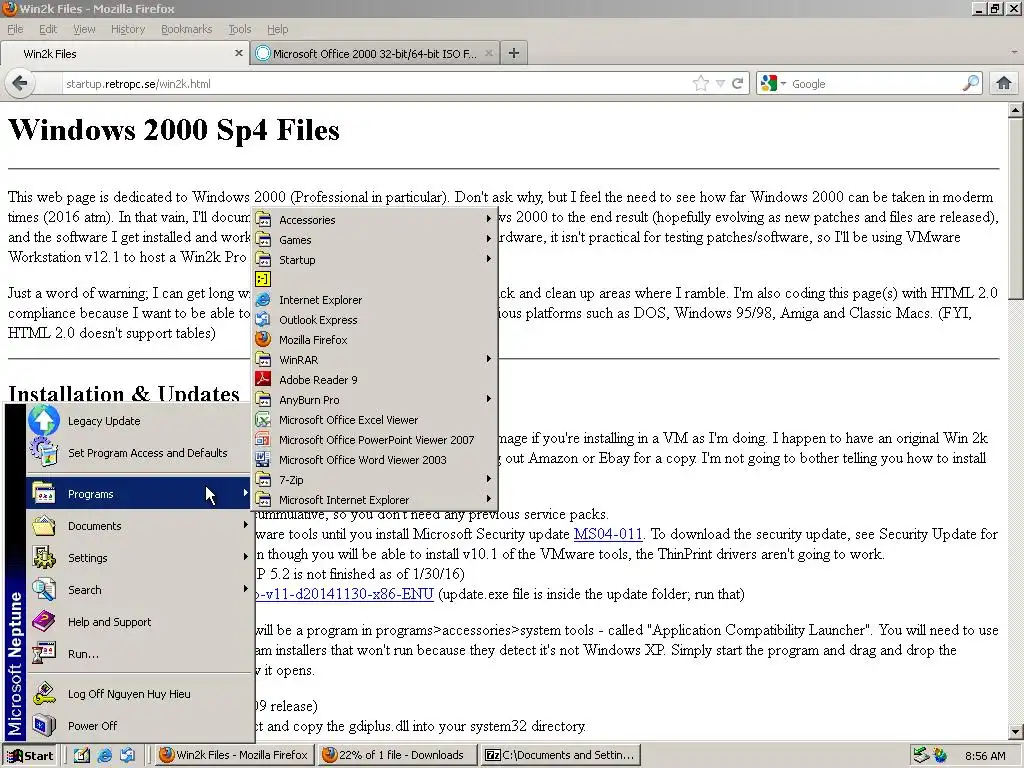Open the Tools menu

[x=240, y=29]
